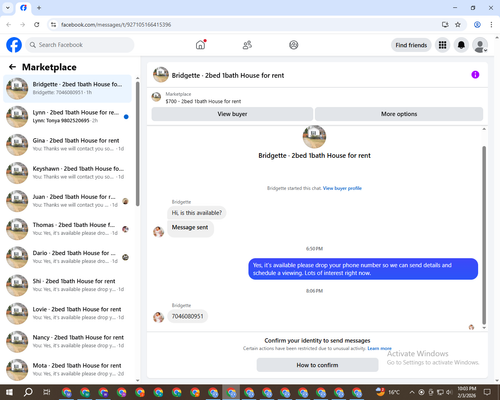Viewport: 500px width, 400px height.
Task: Click the unread blue dot on Lynn chat
Action: [126, 117]
